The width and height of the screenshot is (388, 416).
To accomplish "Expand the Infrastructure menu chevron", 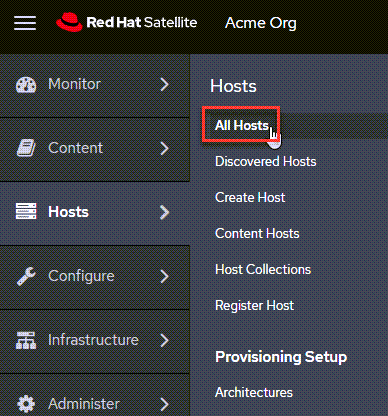I will coord(164,340).
